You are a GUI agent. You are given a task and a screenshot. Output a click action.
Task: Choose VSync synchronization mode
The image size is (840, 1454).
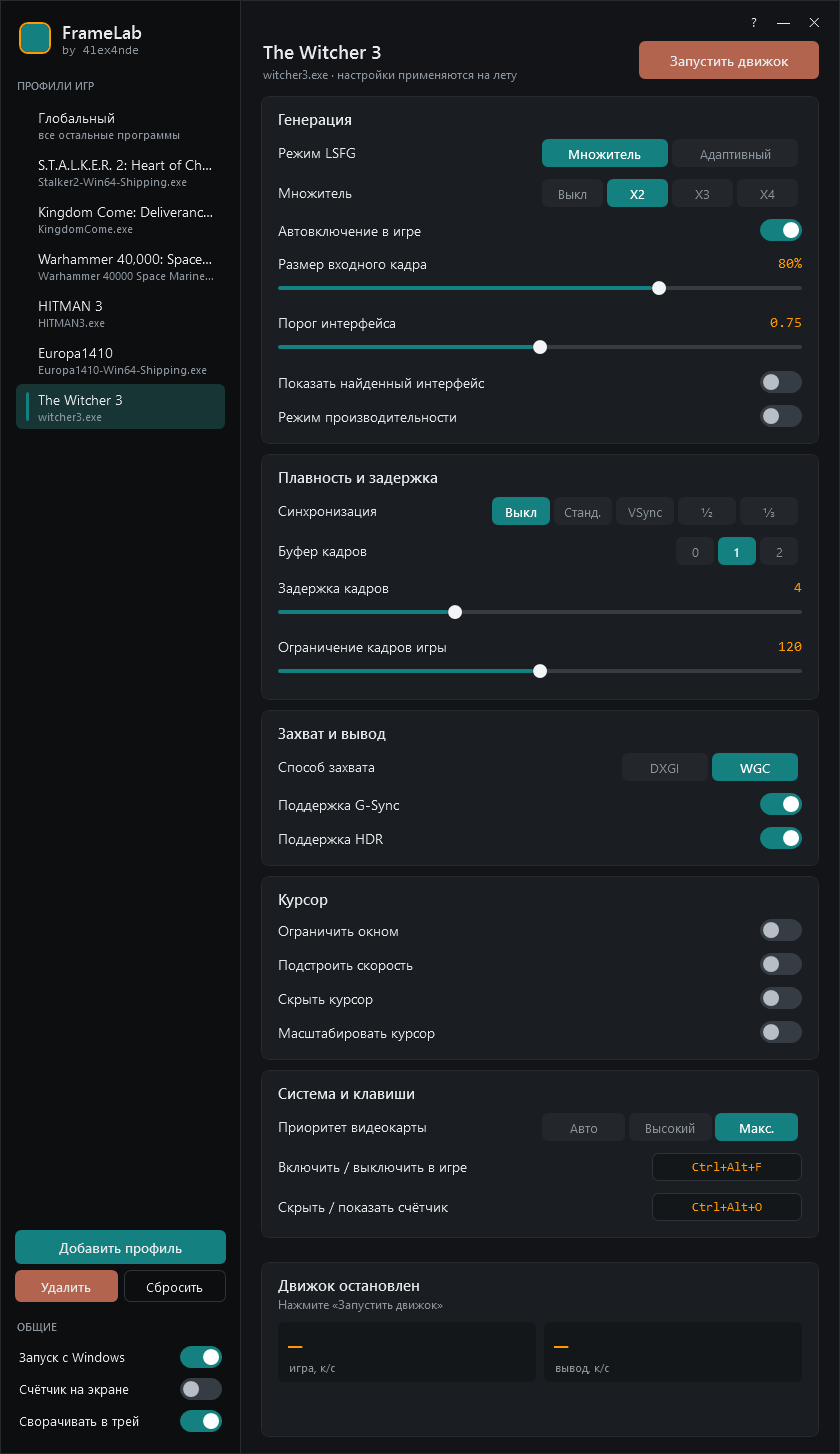(645, 512)
